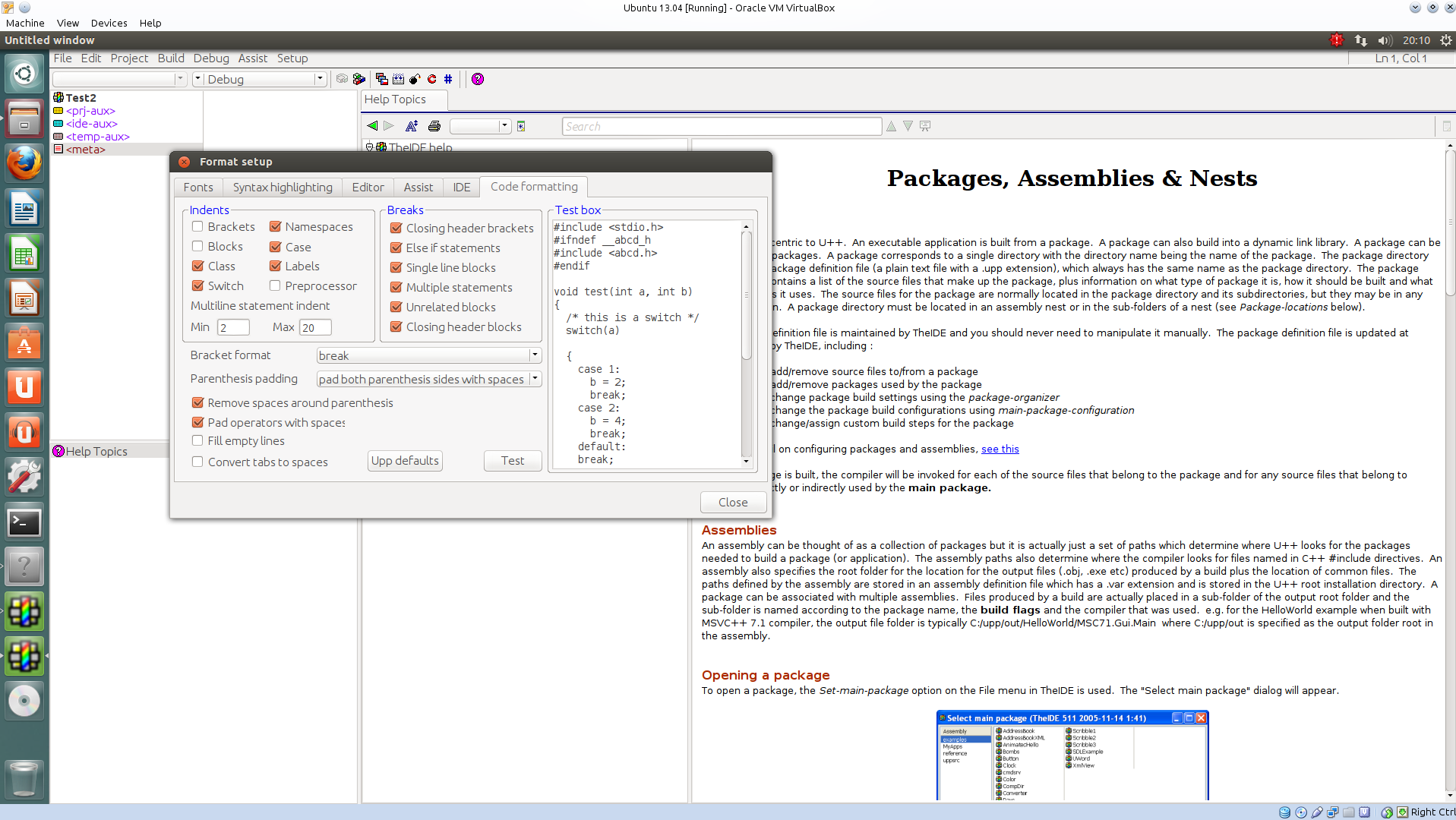
Task: Click the printer icon in help toolbar
Action: (x=434, y=126)
